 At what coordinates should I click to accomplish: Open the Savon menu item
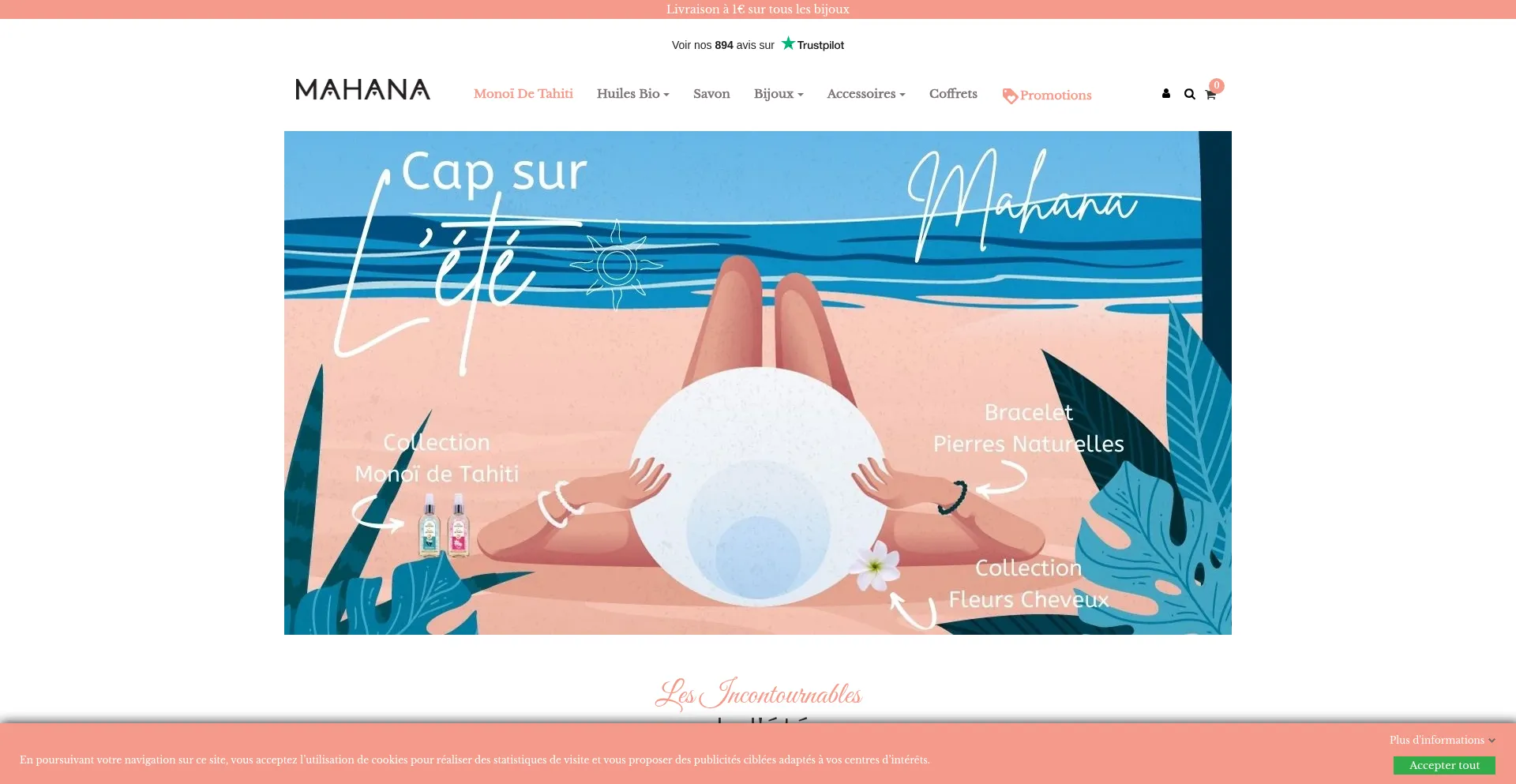pyautogui.click(x=711, y=93)
